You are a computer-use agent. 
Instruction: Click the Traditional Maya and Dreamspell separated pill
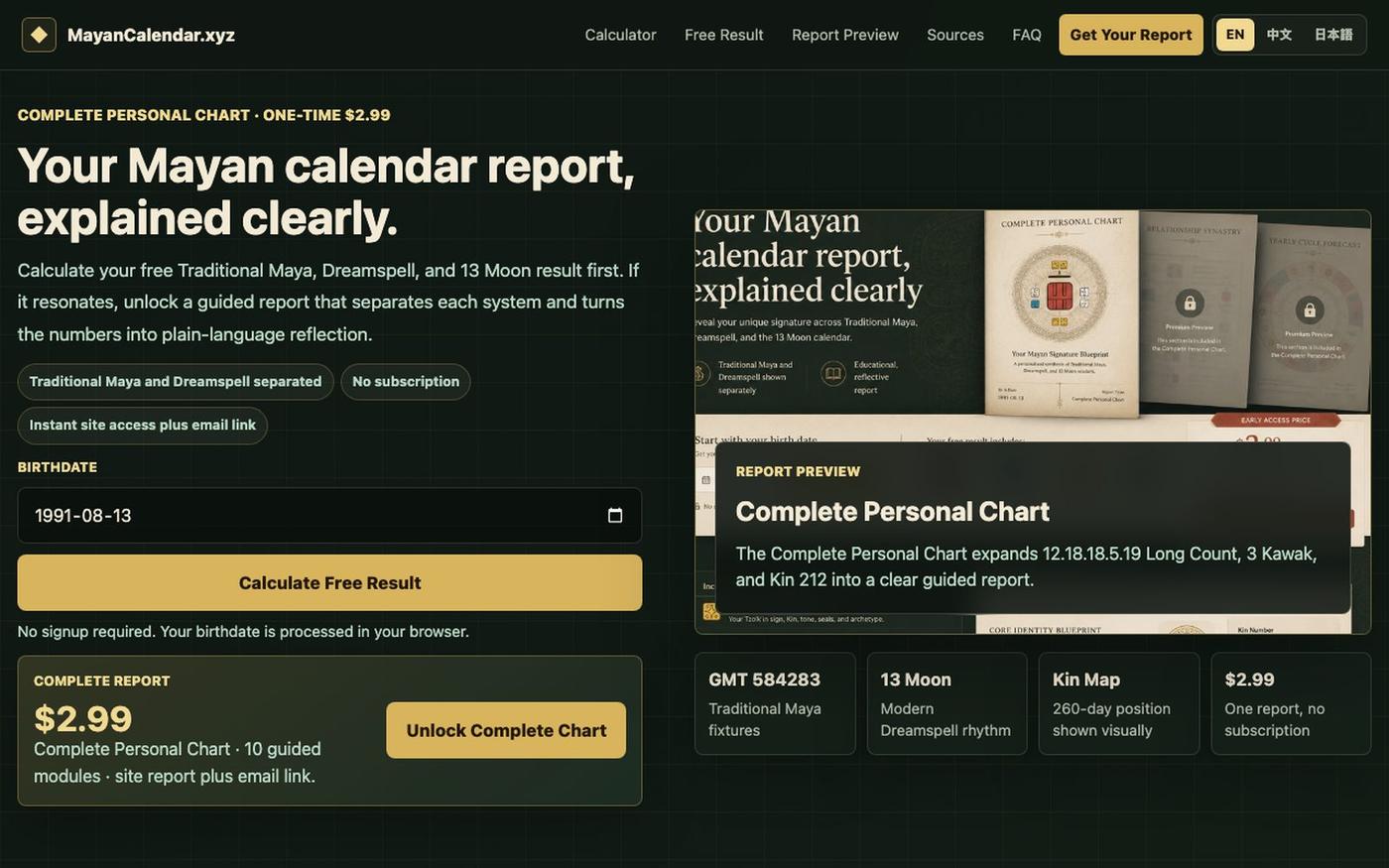pyautogui.click(x=176, y=382)
